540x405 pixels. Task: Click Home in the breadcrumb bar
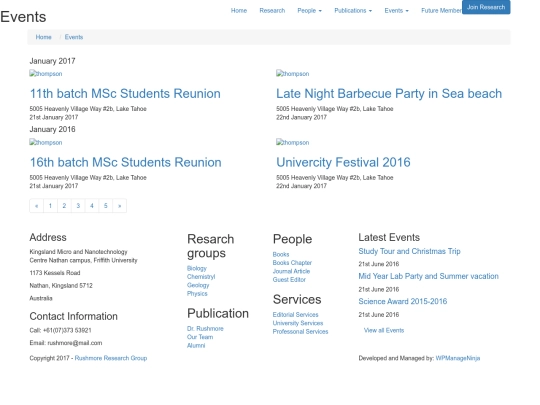click(43, 37)
